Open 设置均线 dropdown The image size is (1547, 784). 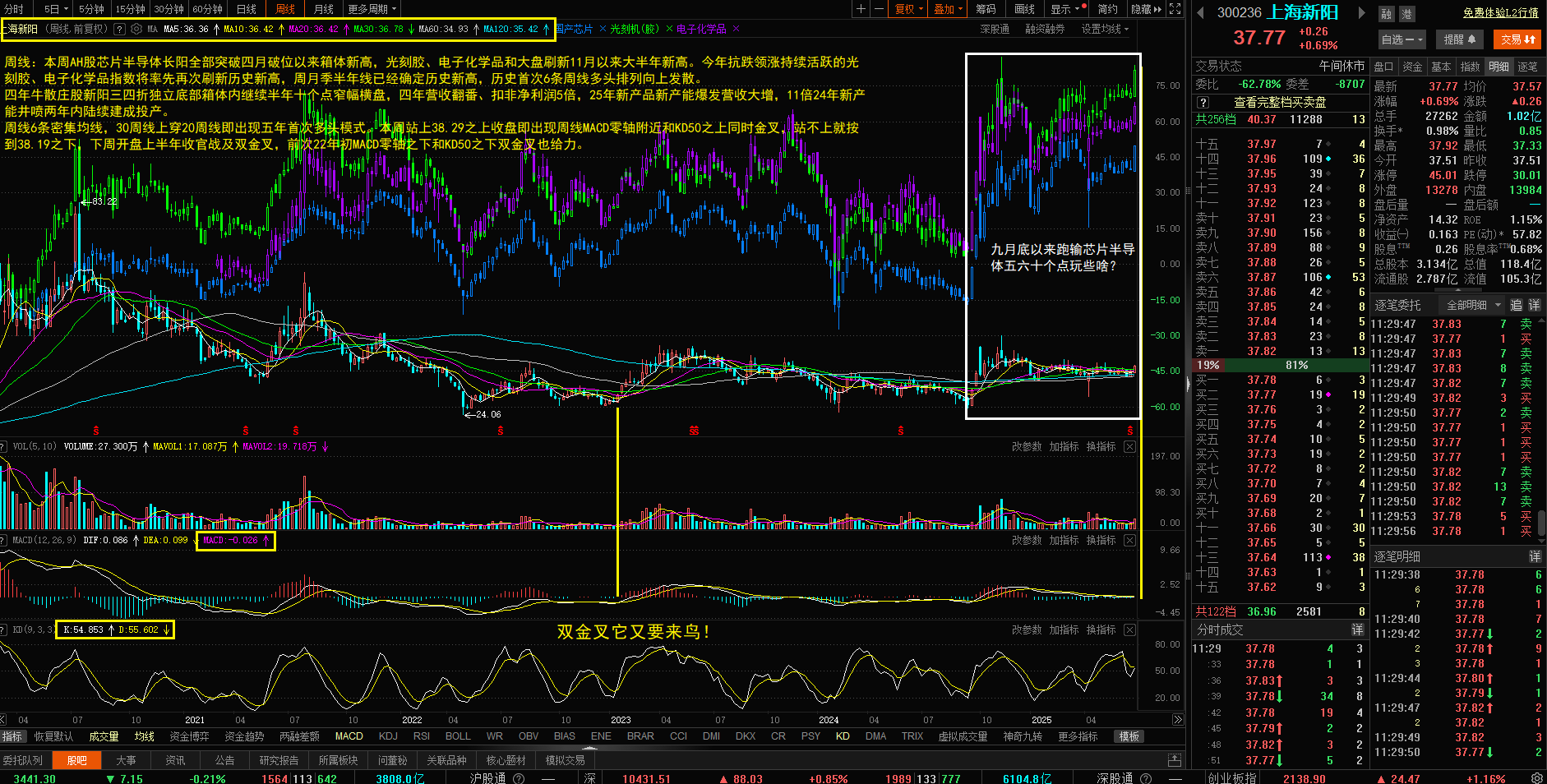(1105, 29)
